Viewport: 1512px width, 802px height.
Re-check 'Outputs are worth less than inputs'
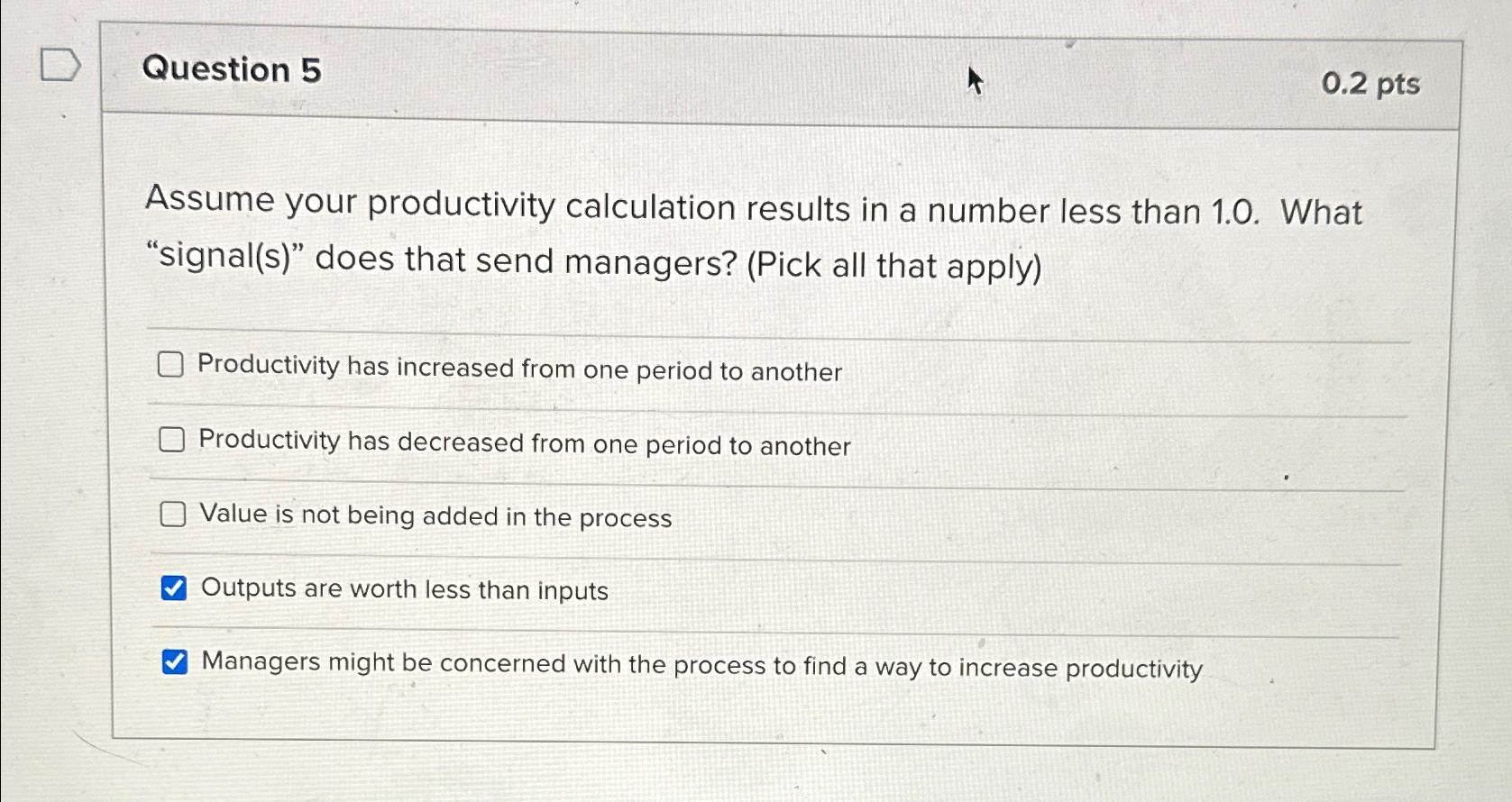coord(175,588)
